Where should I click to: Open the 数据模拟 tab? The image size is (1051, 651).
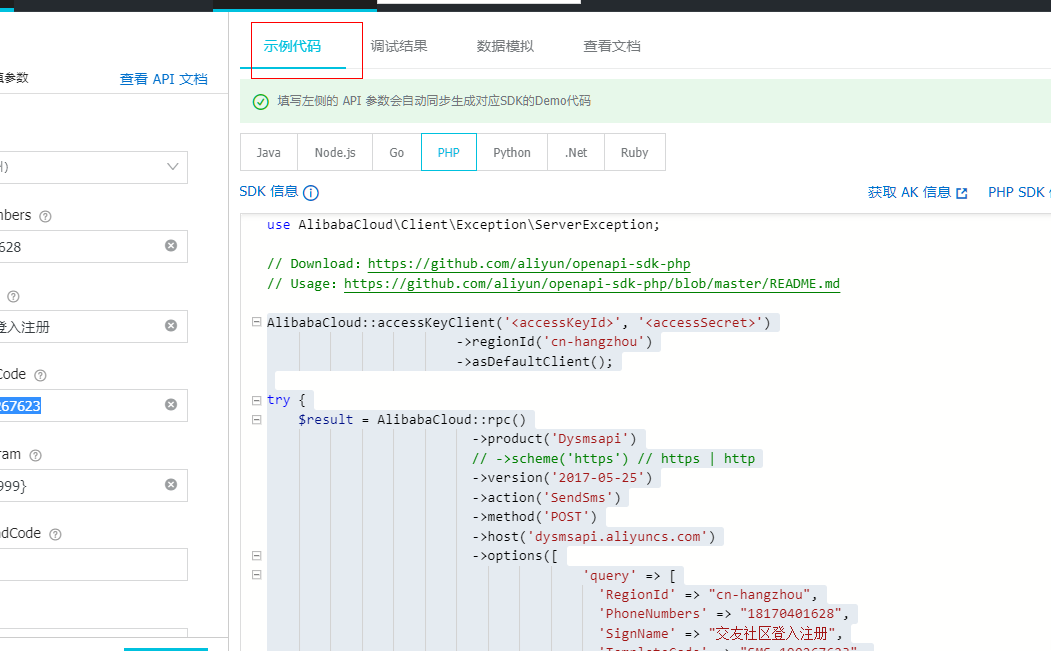point(505,46)
